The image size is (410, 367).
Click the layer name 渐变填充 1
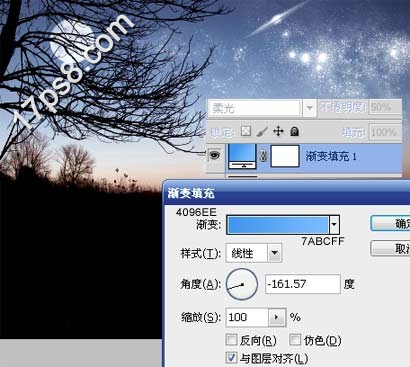[x=331, y=156]
